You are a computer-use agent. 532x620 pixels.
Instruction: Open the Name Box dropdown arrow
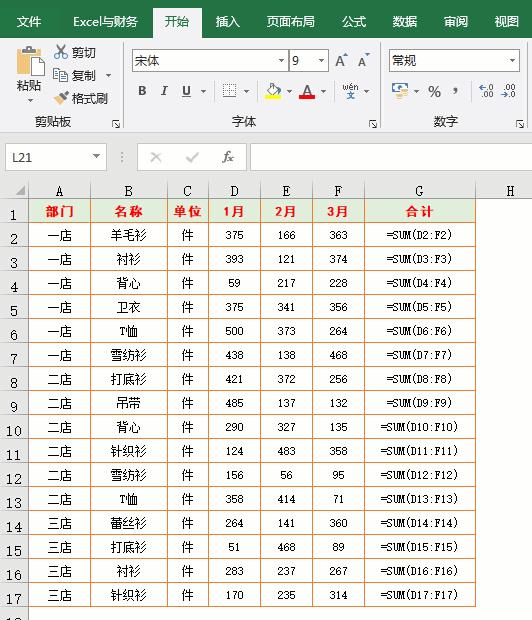tap(96, 157)
